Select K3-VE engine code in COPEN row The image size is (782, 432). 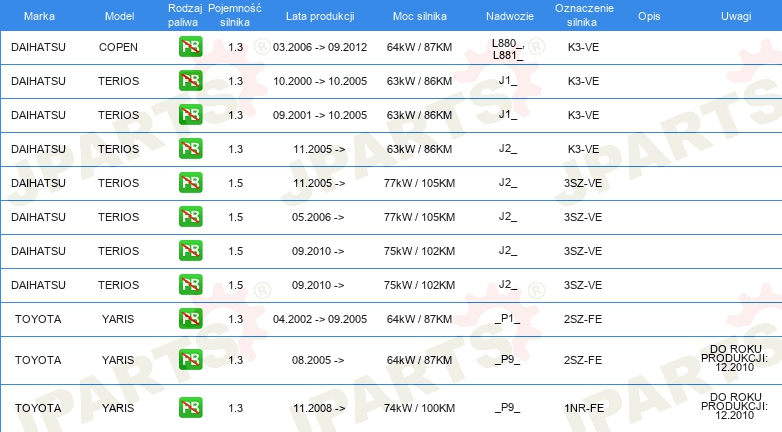(583, 47)
